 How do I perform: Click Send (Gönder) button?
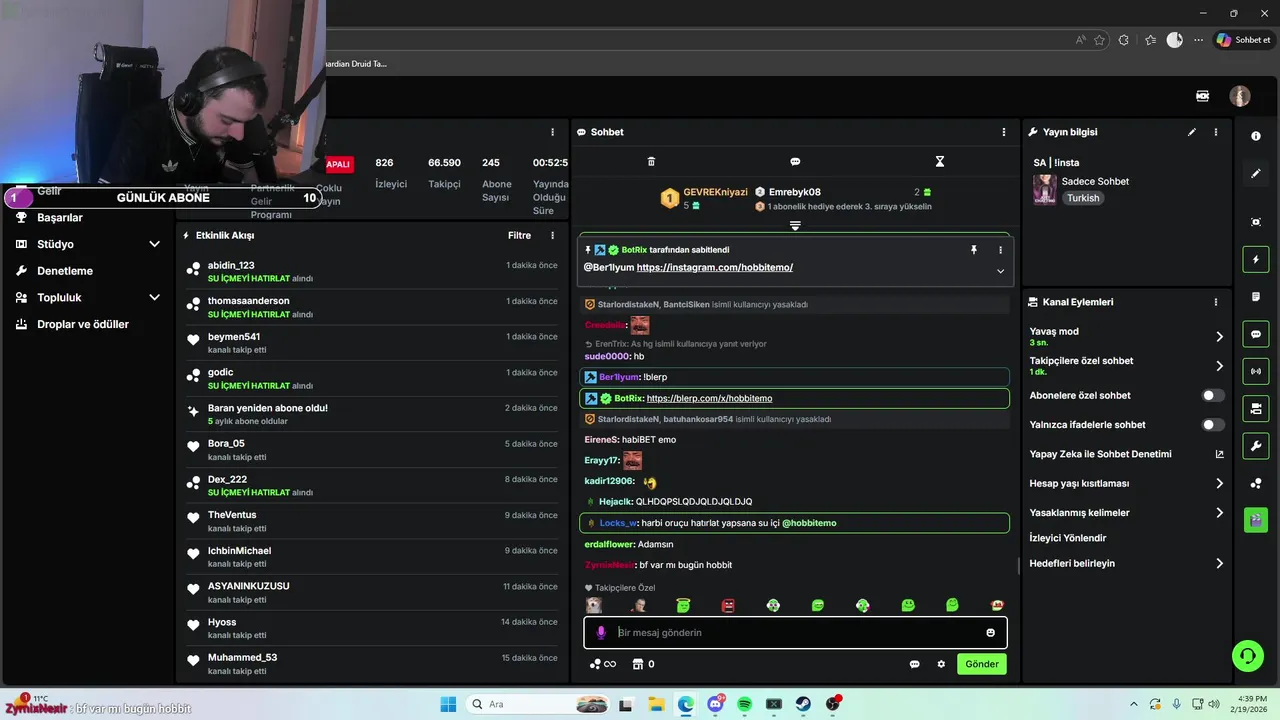pyautogui.click(x=982, y=664)
